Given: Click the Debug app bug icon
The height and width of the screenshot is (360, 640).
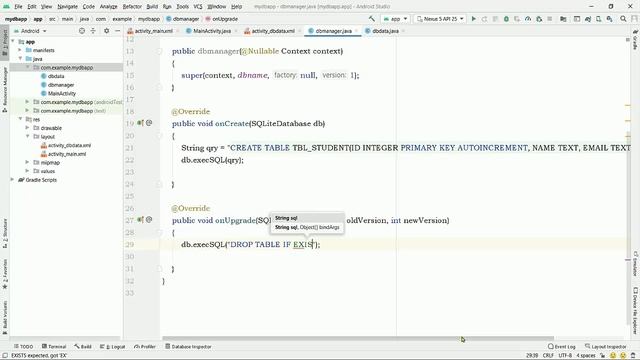Looking at the screenshot, I should [506, 19].
